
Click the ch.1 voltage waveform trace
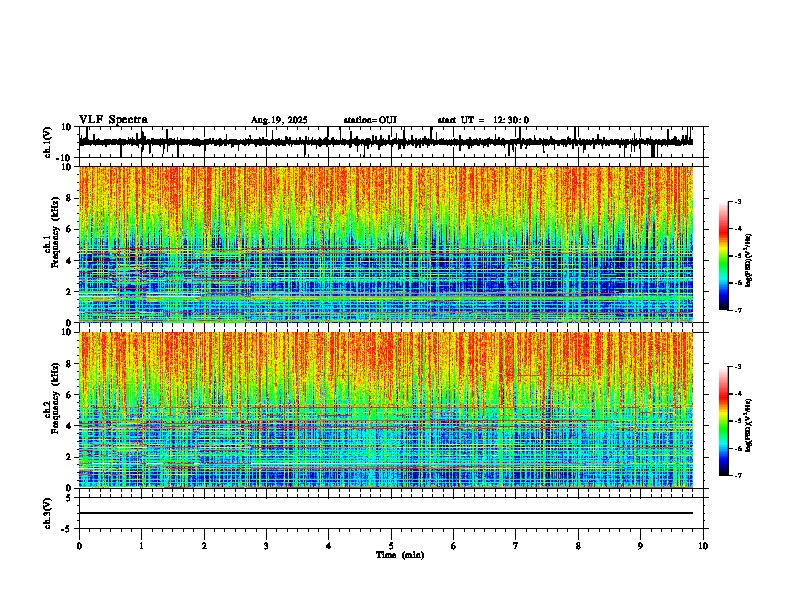pos(386,142)
